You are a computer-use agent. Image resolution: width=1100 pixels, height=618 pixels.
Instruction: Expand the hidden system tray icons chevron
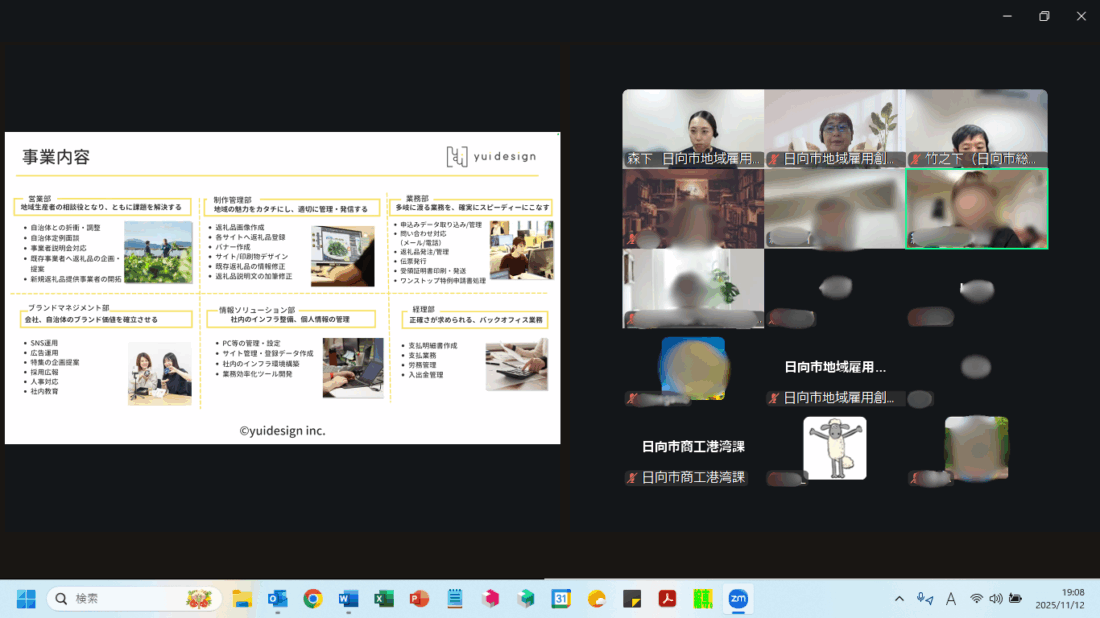(x=899, y=599)
